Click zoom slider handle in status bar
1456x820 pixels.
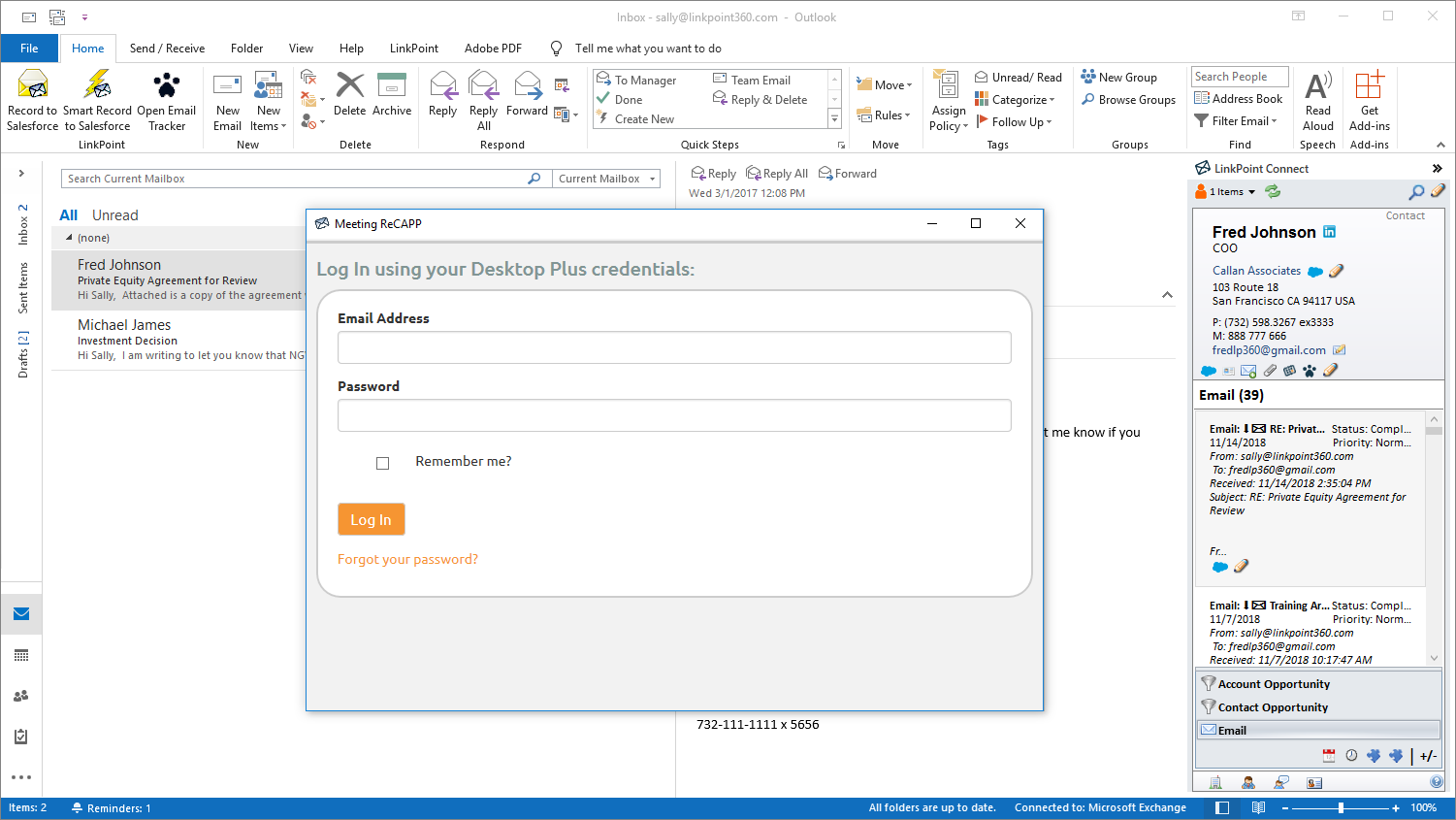click(1341, 807)
